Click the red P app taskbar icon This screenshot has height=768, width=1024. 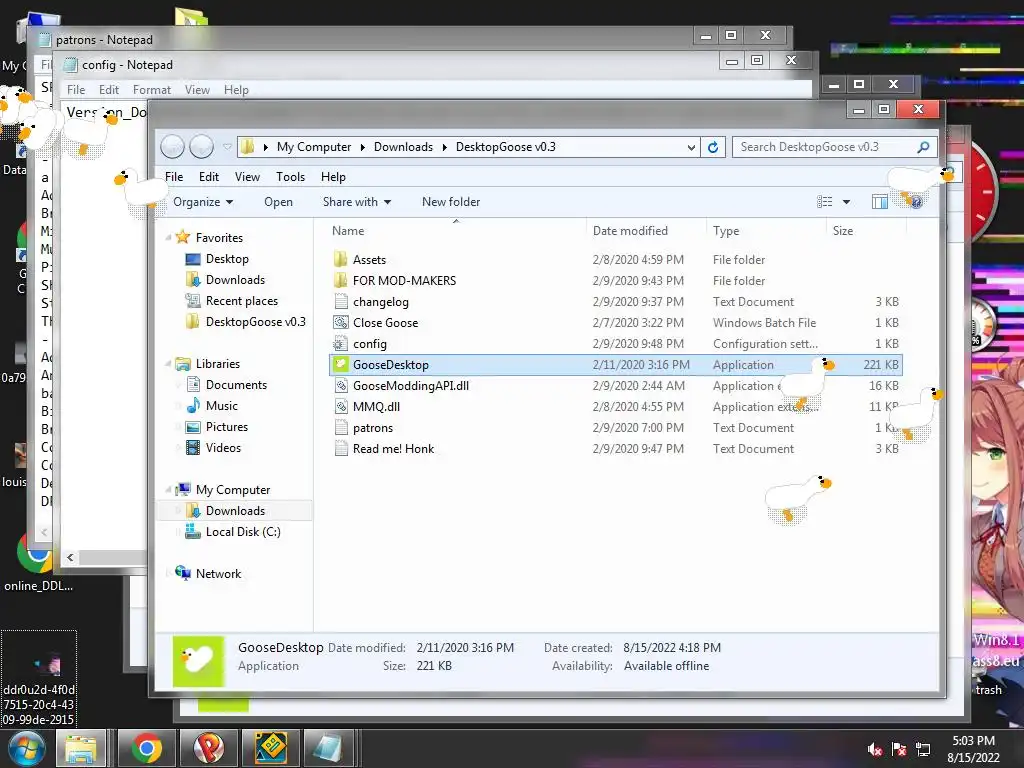(x=208, y=748)
